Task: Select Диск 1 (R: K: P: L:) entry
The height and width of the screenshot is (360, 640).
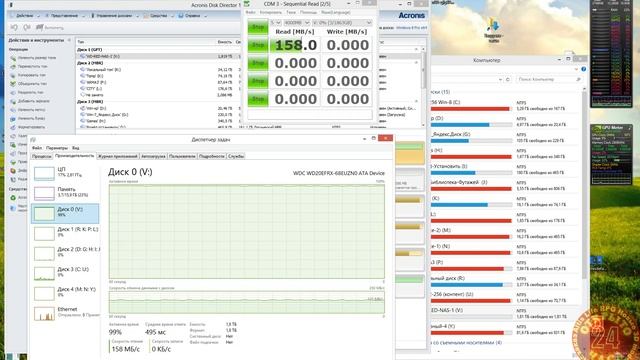Action: pos(65,233)
